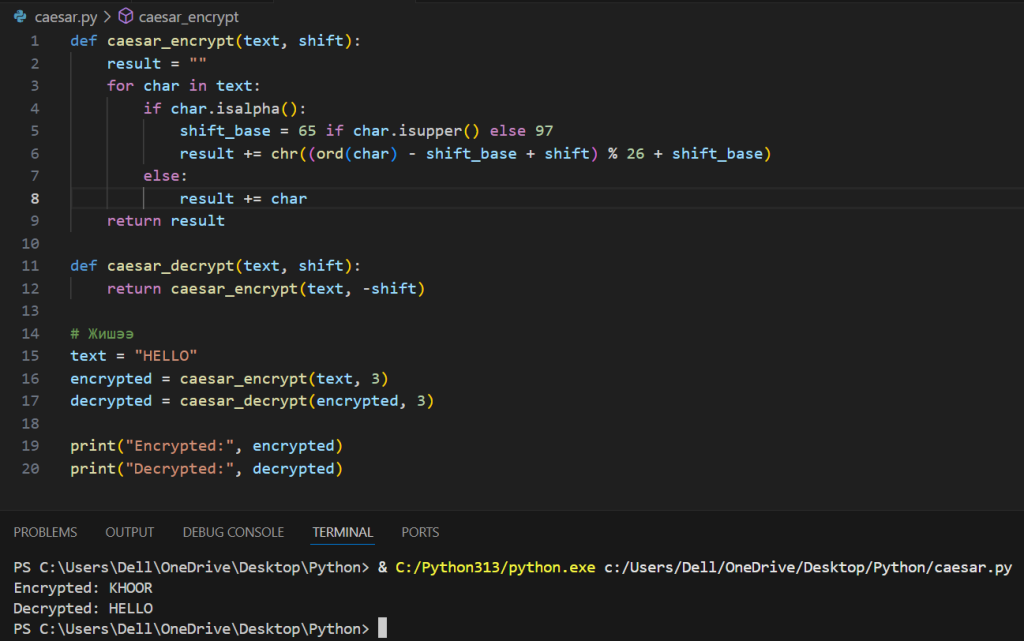1024x641 pixels.
Task: Show the DEBUG CONSOLE tab
Action: point(233,532)
